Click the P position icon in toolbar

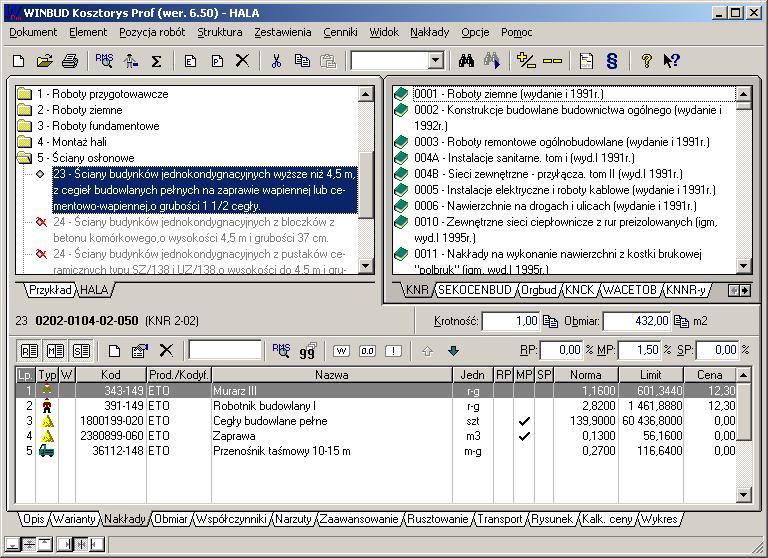[x=217, y=61]
